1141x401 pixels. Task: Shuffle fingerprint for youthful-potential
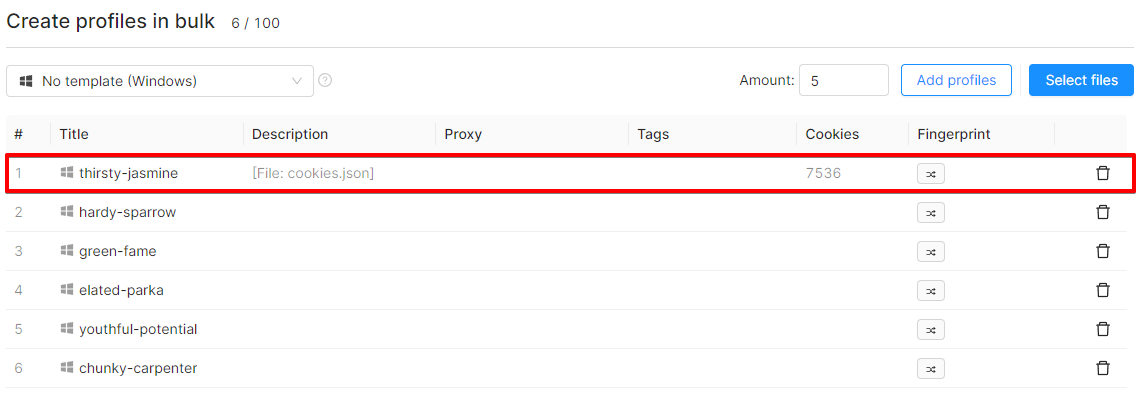click(931, 329)
